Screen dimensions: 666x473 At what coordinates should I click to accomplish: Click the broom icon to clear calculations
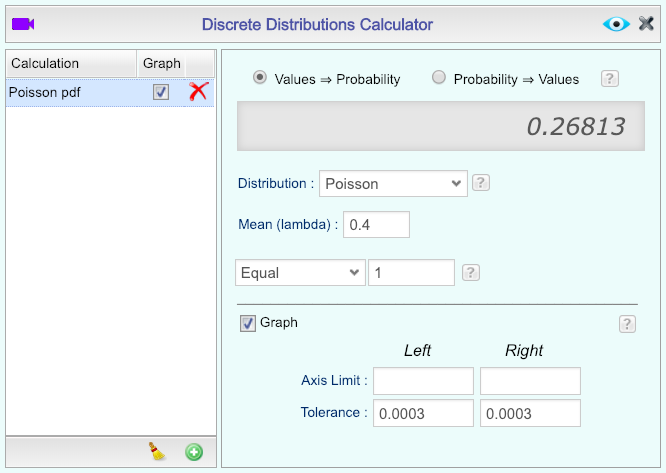click(158, 451)
